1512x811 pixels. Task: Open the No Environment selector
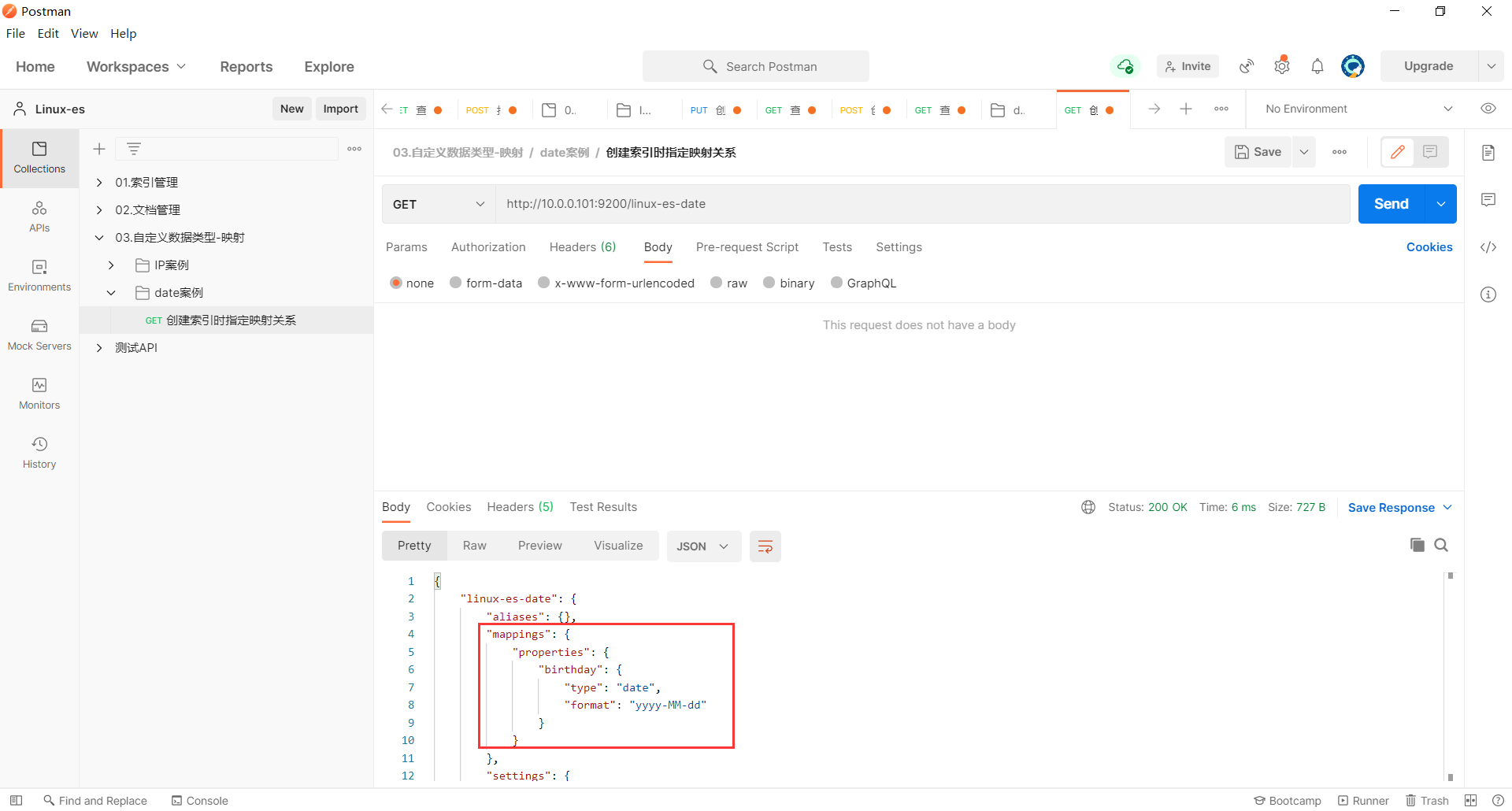click(x=1358, y=109)
